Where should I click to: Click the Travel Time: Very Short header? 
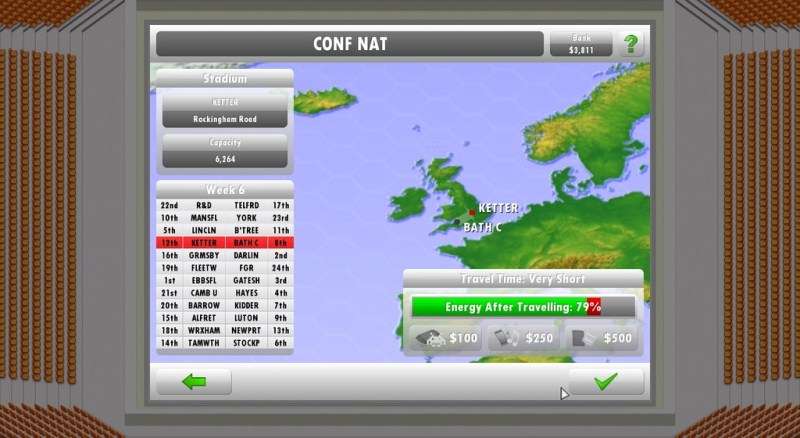coord(523,279)
